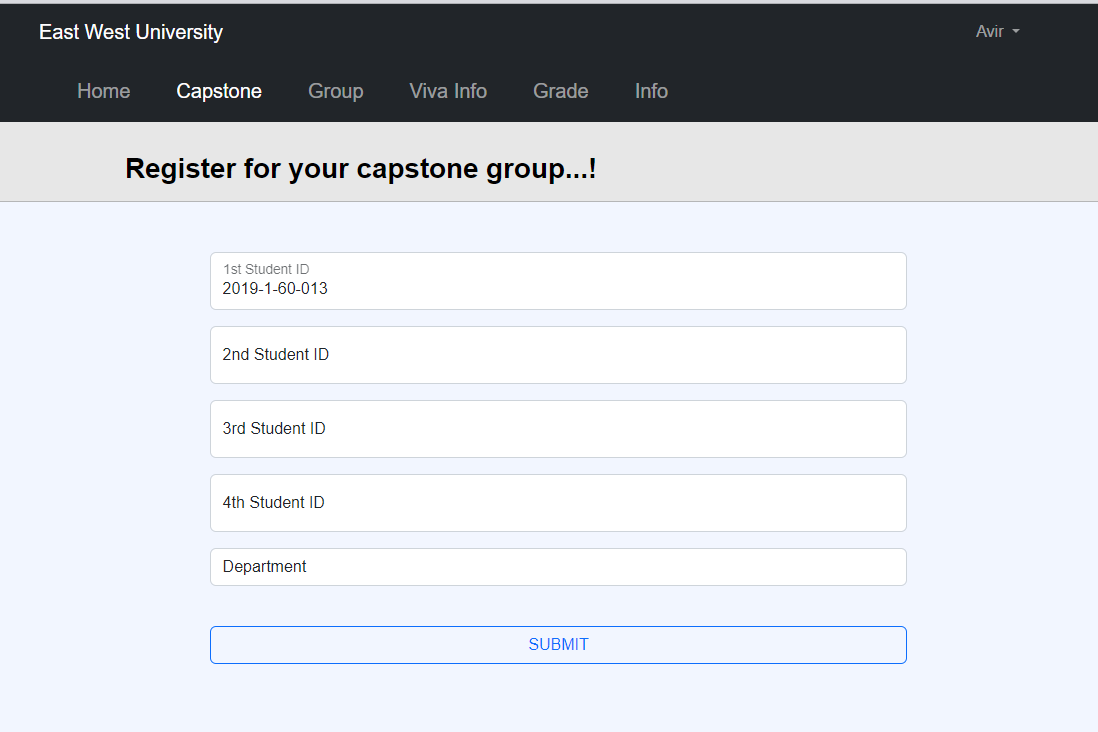The image size is (1098, 732).
Task: Navigate to the Grade page
Action: point(561,91)
